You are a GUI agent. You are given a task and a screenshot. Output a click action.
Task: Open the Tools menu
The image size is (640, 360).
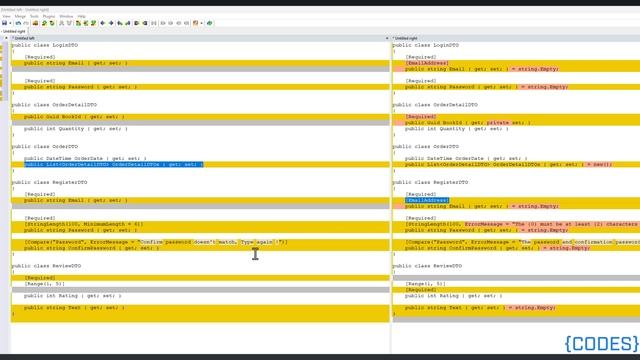point(34,16)
